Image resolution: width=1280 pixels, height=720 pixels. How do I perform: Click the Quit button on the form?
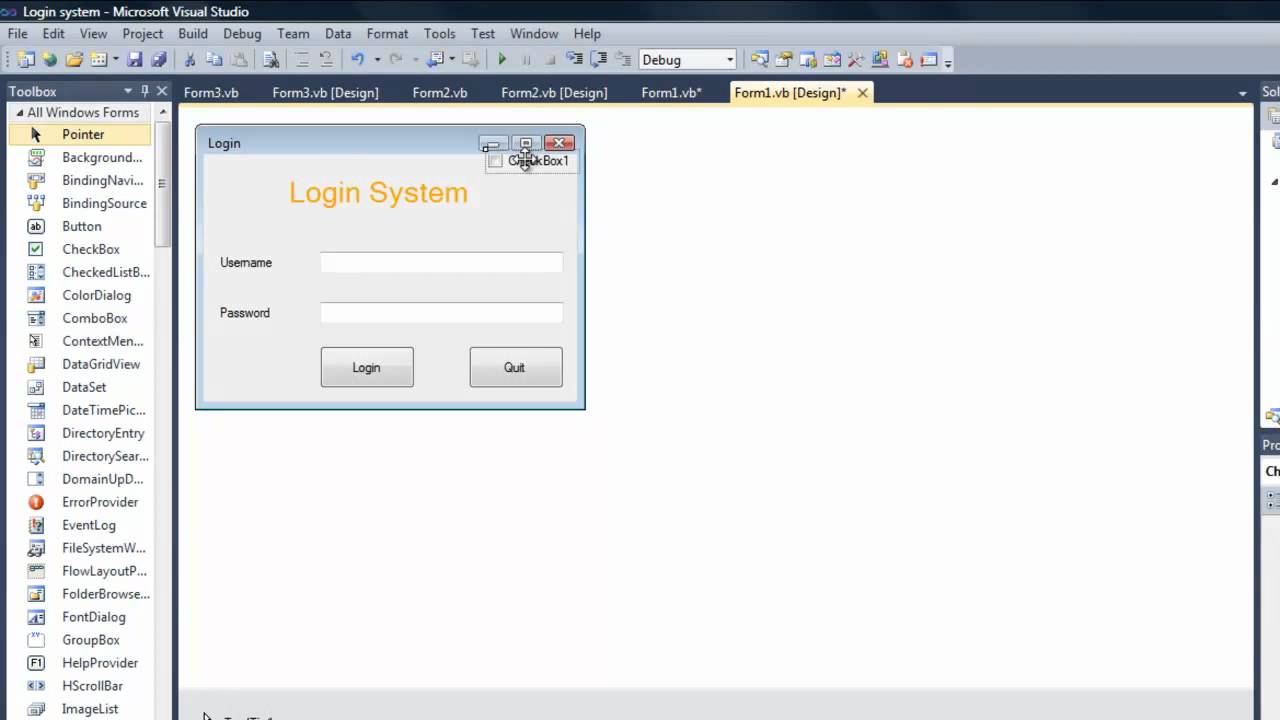click(x=516, y=367)
